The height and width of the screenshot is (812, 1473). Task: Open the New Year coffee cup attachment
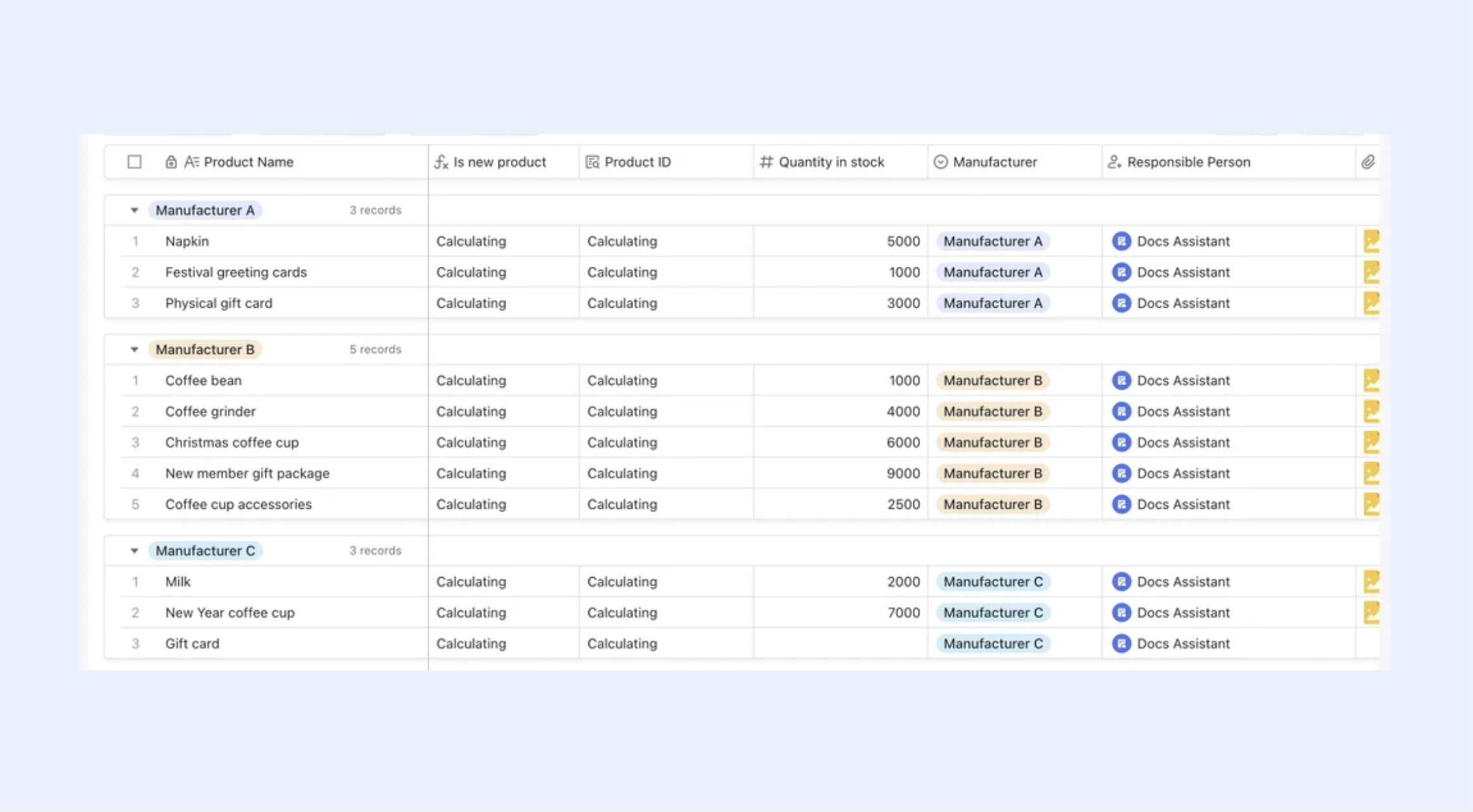pos(1371,612)
